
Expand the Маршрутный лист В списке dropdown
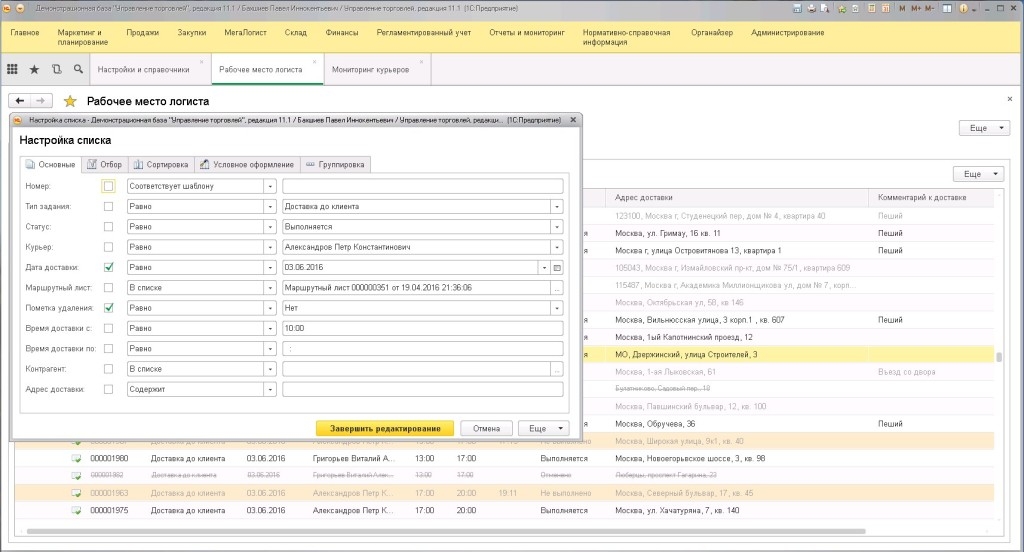[270, 287]
